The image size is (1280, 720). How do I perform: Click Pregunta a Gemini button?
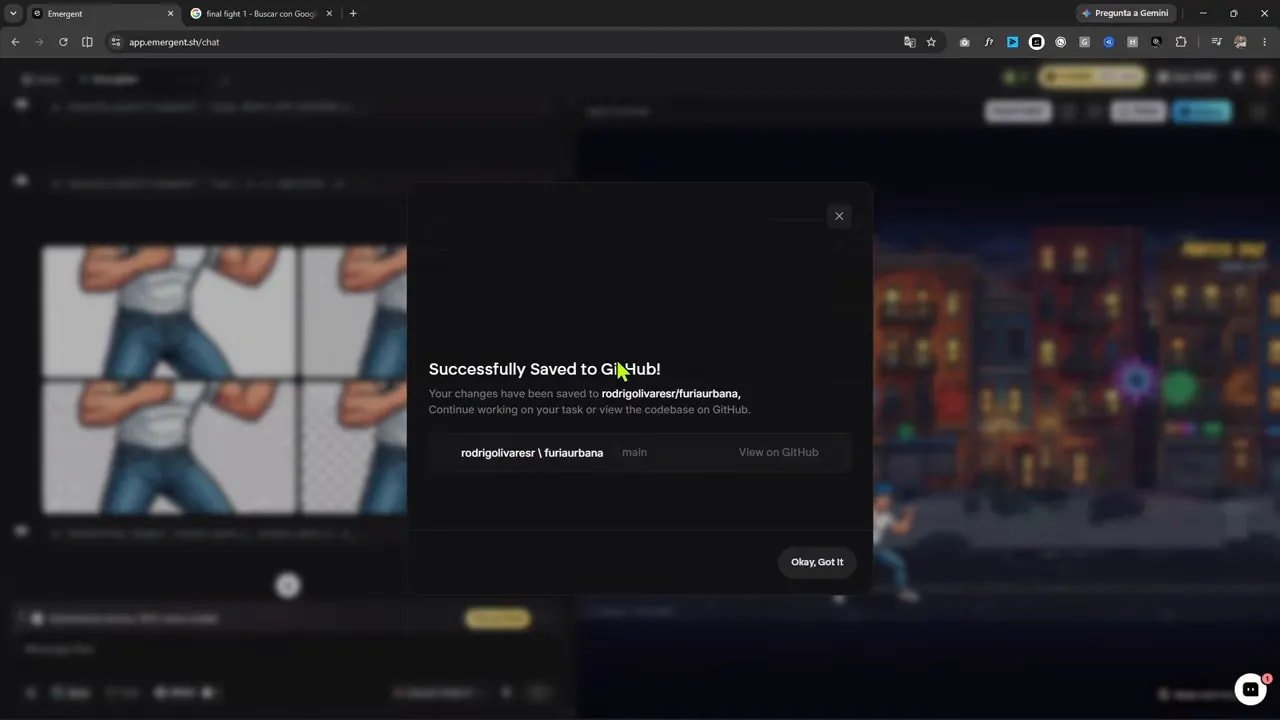1125,14
